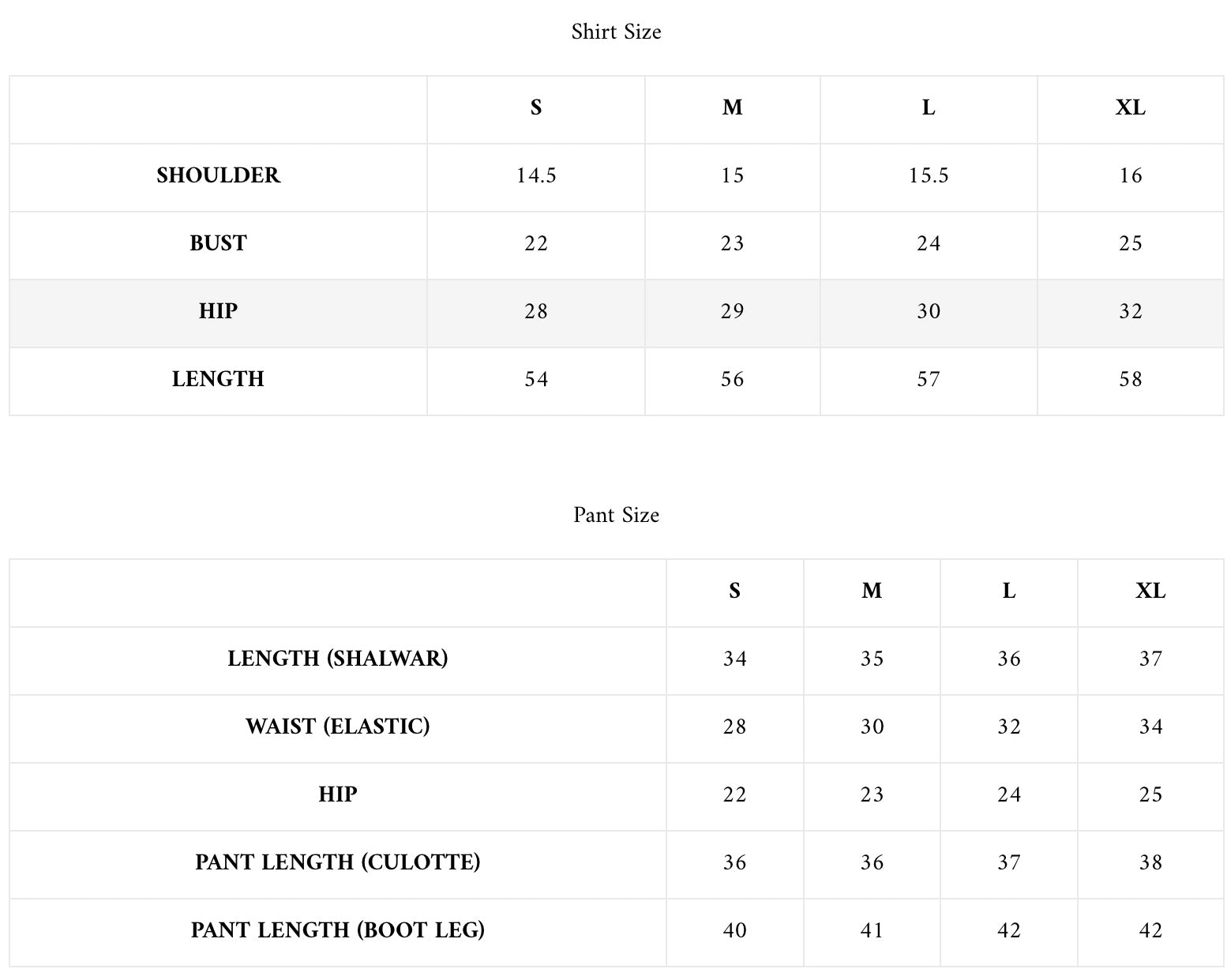The height and width of the screenshot is (980, 1227).
Task: Select the BUST row label
Action: pos(218,243)
